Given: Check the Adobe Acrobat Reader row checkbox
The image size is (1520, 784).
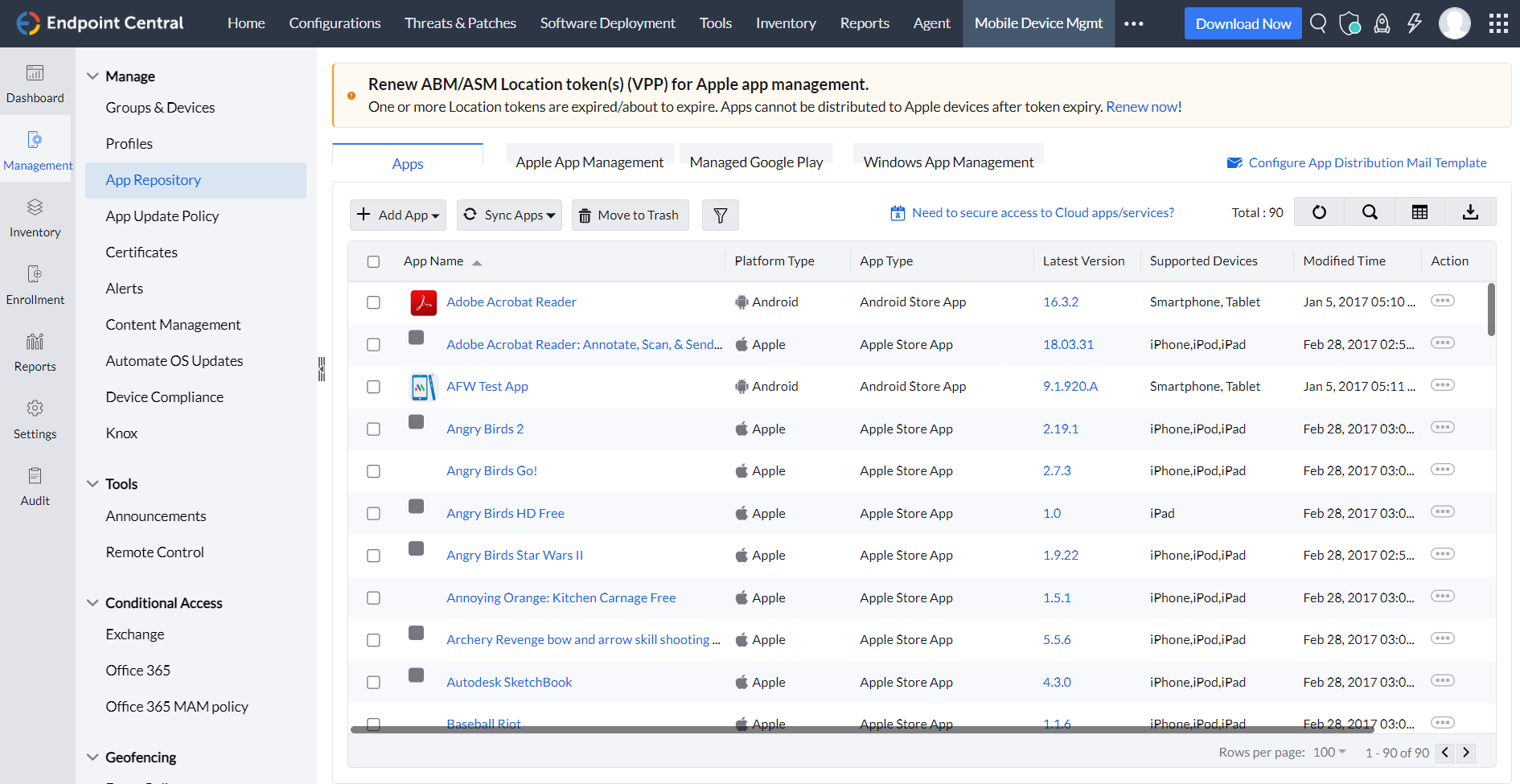Looking at the screenshot, I should point(373,302).
